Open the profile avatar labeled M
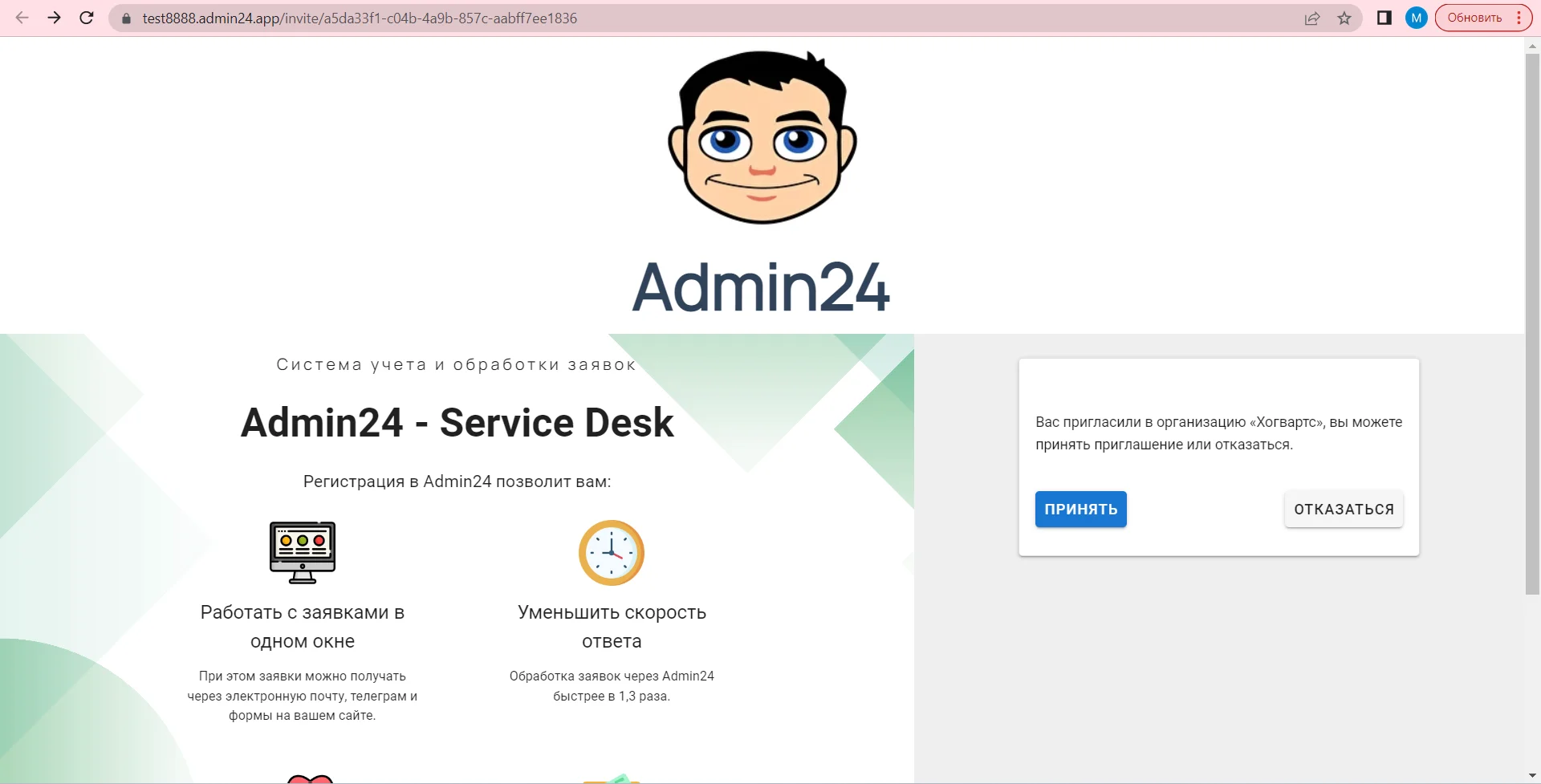The height and width of the screenshot is (784, 1541). click(x=1416, y=18)
